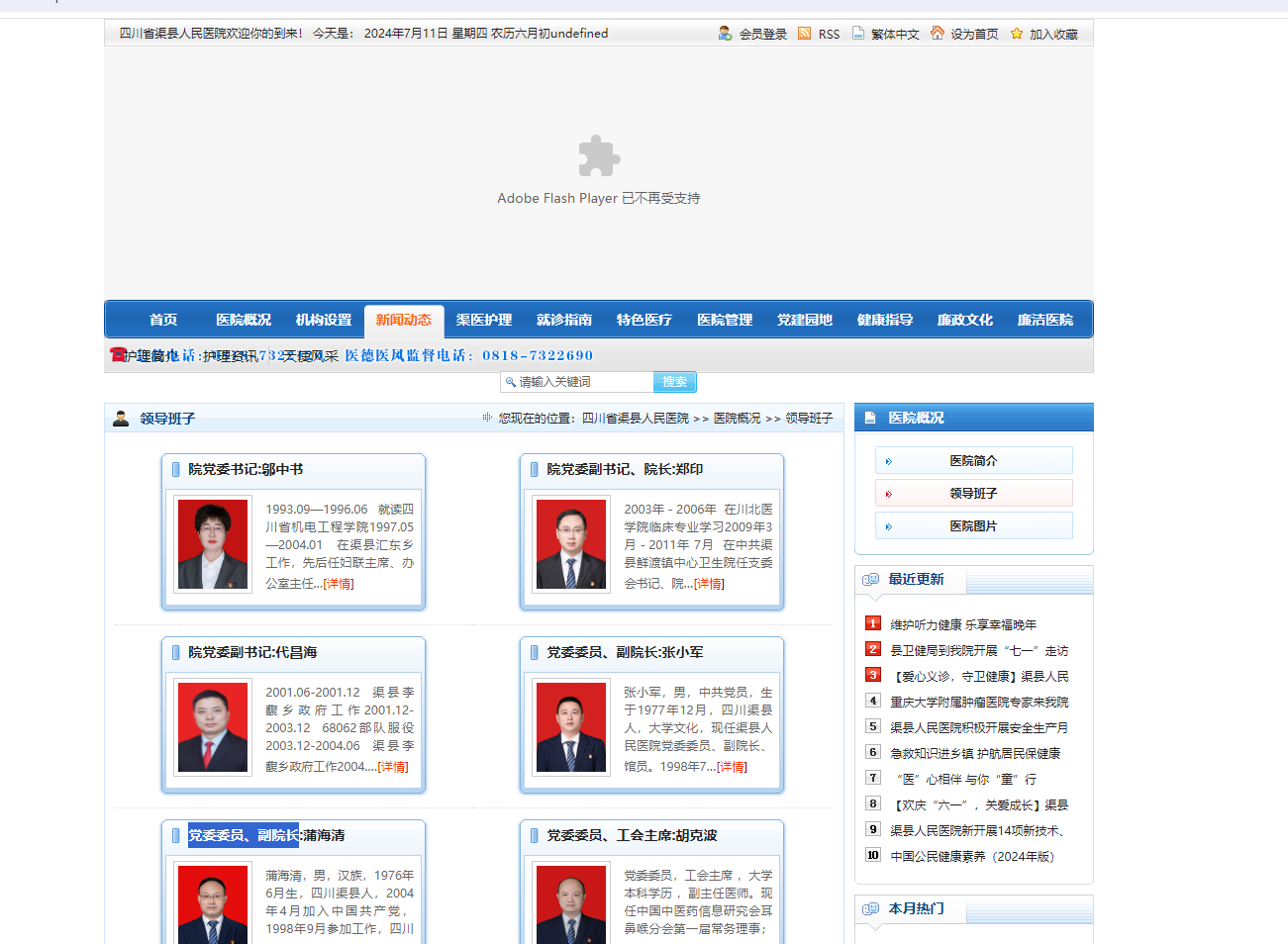
Task: Open 详情 link for 邬中书
Action: point(339,584)
